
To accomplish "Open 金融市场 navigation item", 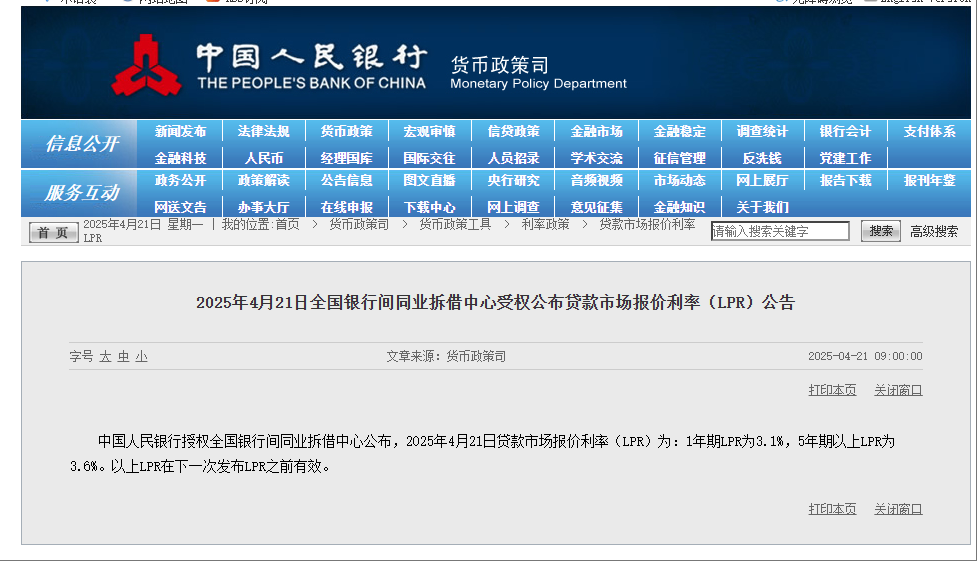I will tap(596, 132).
